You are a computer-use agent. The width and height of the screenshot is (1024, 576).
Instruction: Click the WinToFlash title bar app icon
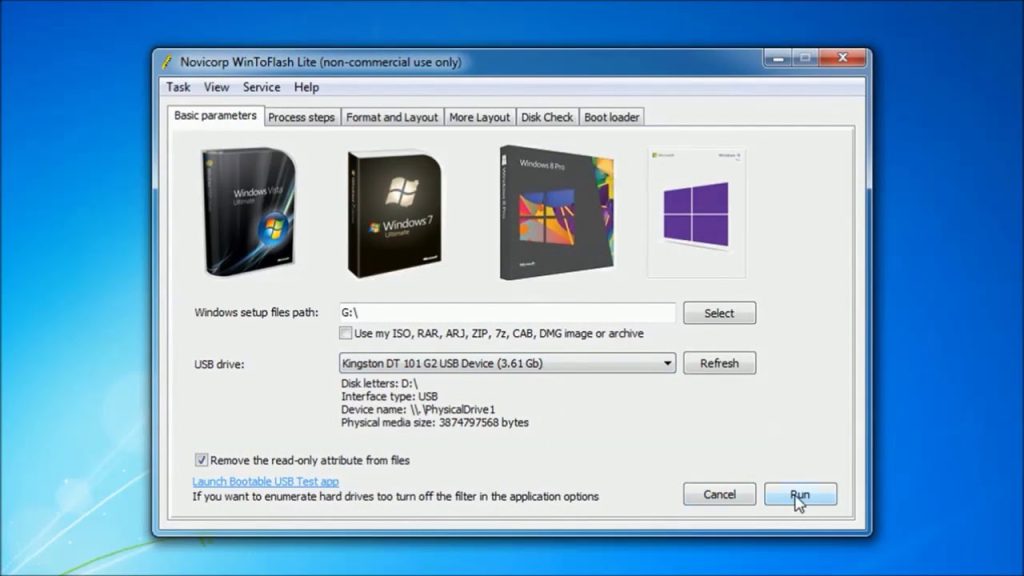[x=166, y=62]
